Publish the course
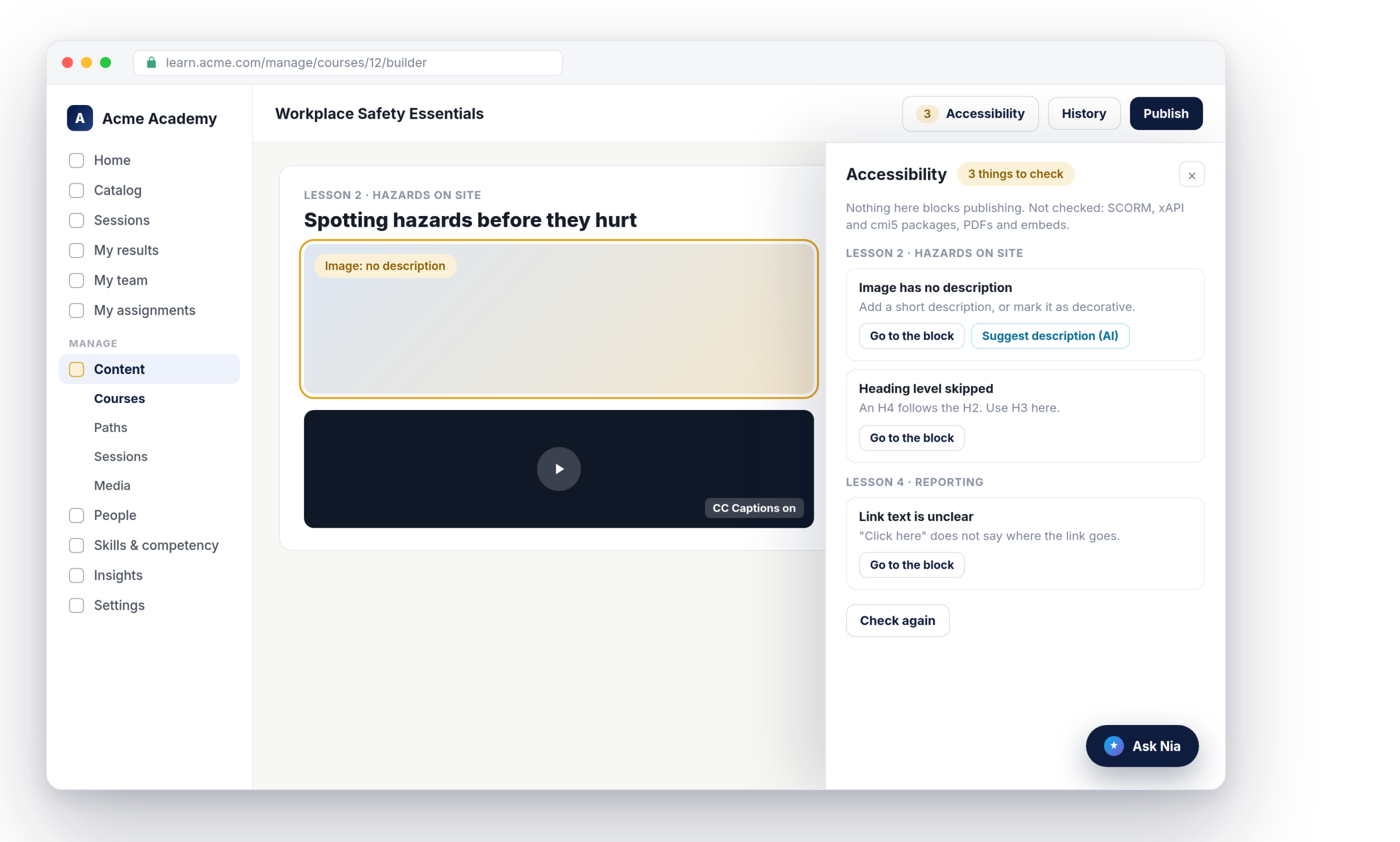The width and height of the screenshot is (1400, 842). (x=1166, y=114)
